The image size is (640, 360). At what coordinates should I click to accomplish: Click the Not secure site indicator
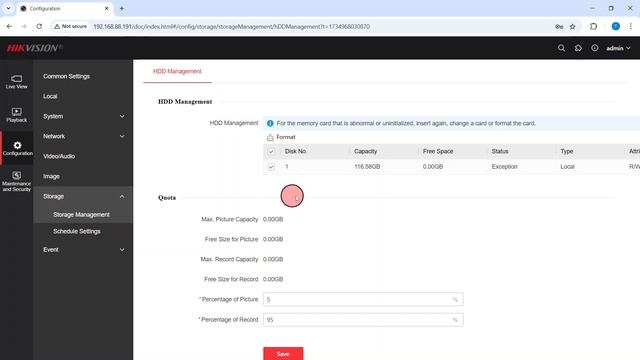(71, 27)
